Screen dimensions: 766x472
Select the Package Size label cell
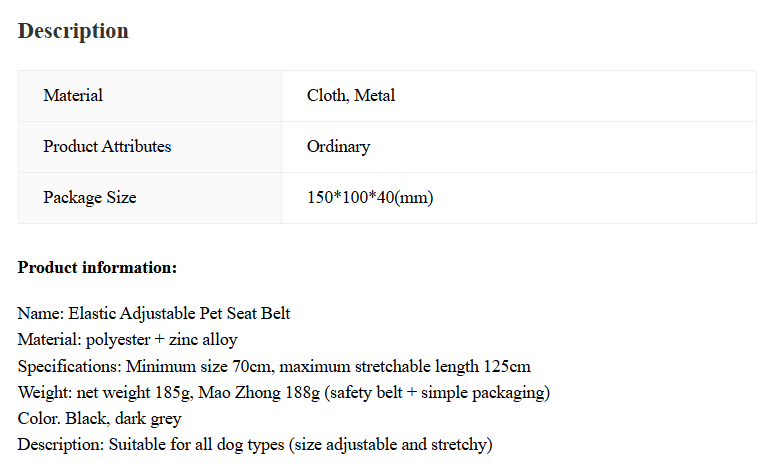click(150, 198)
